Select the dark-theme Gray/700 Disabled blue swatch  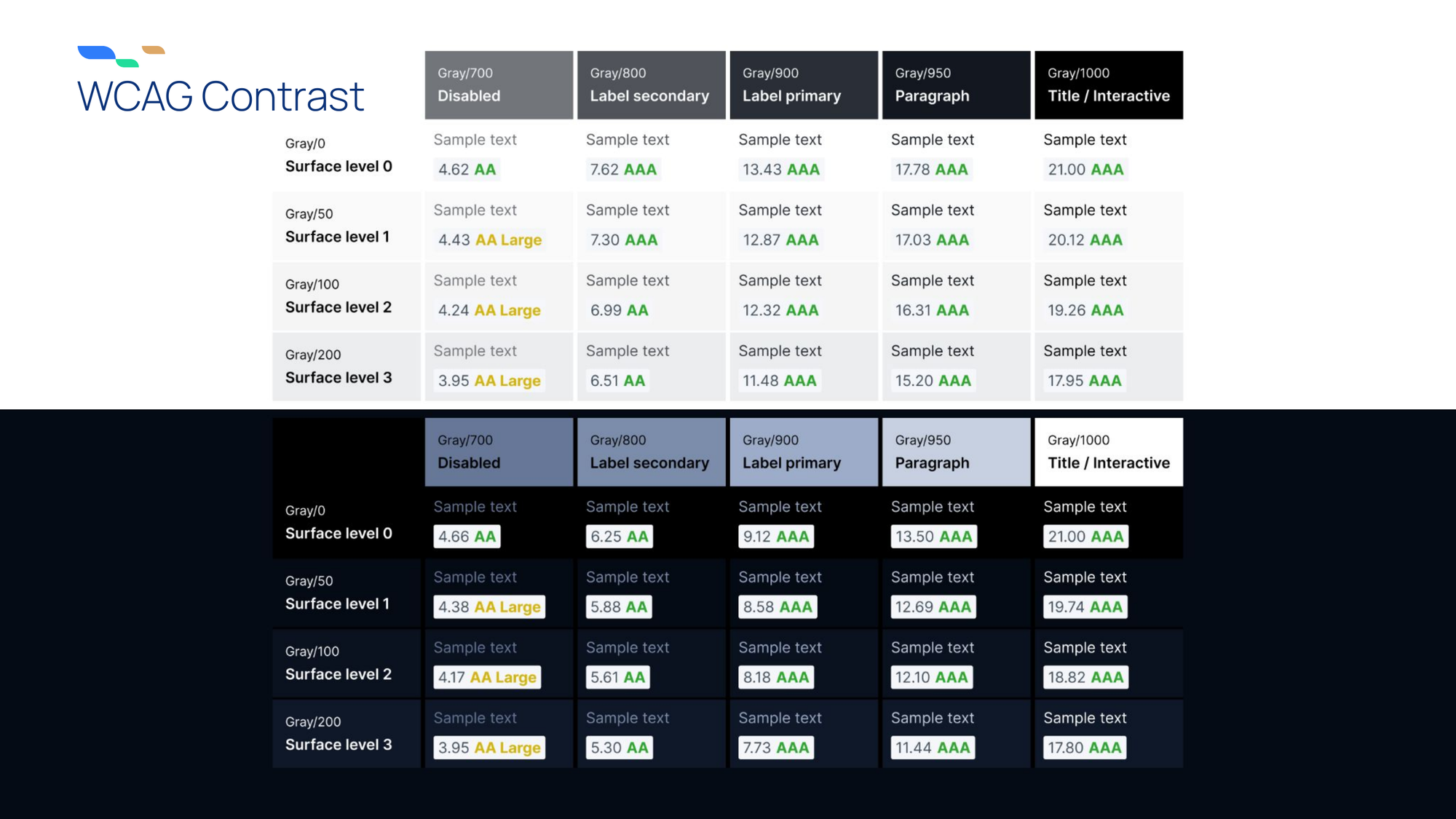click(499, 452)
